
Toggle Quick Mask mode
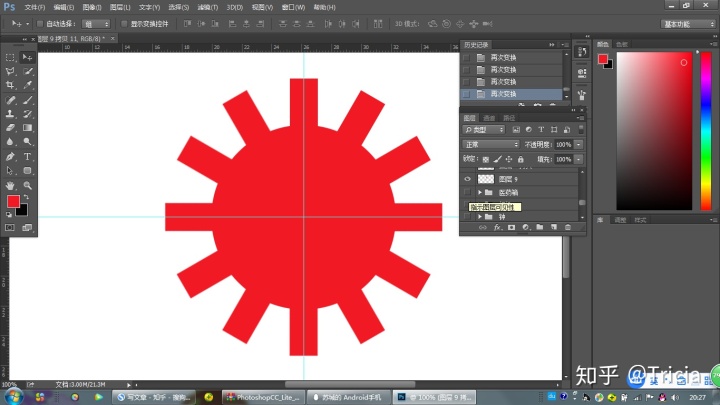(x=10, y=228)
